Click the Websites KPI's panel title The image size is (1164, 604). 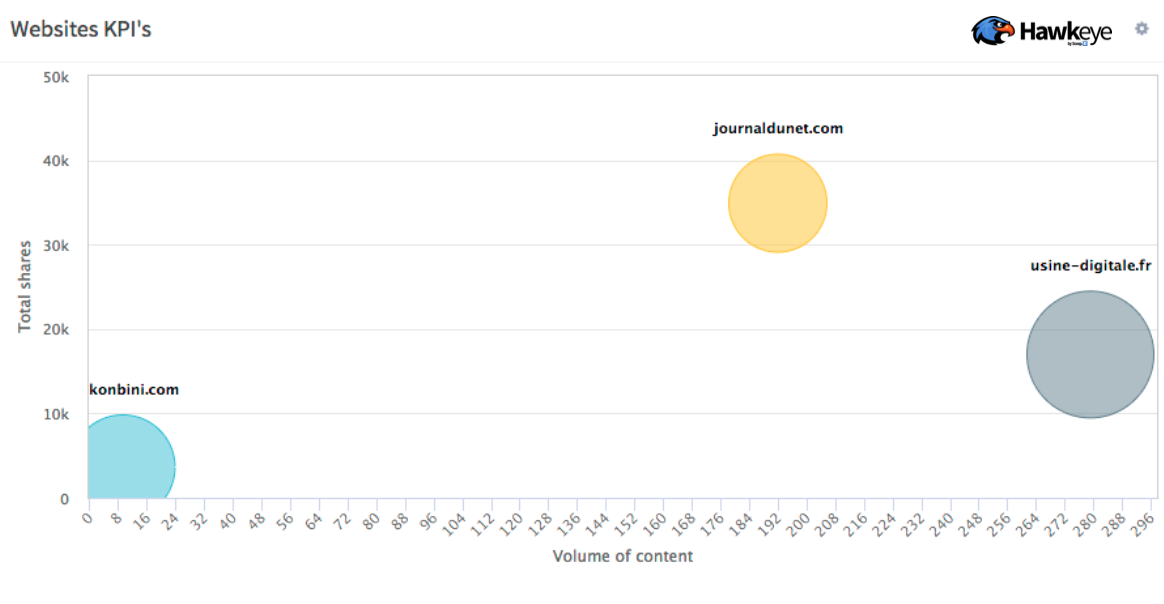click(81, 29)
